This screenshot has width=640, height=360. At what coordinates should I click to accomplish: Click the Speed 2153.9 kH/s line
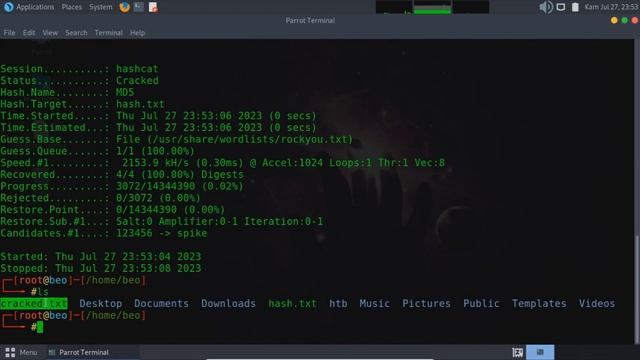click(222, 163)
